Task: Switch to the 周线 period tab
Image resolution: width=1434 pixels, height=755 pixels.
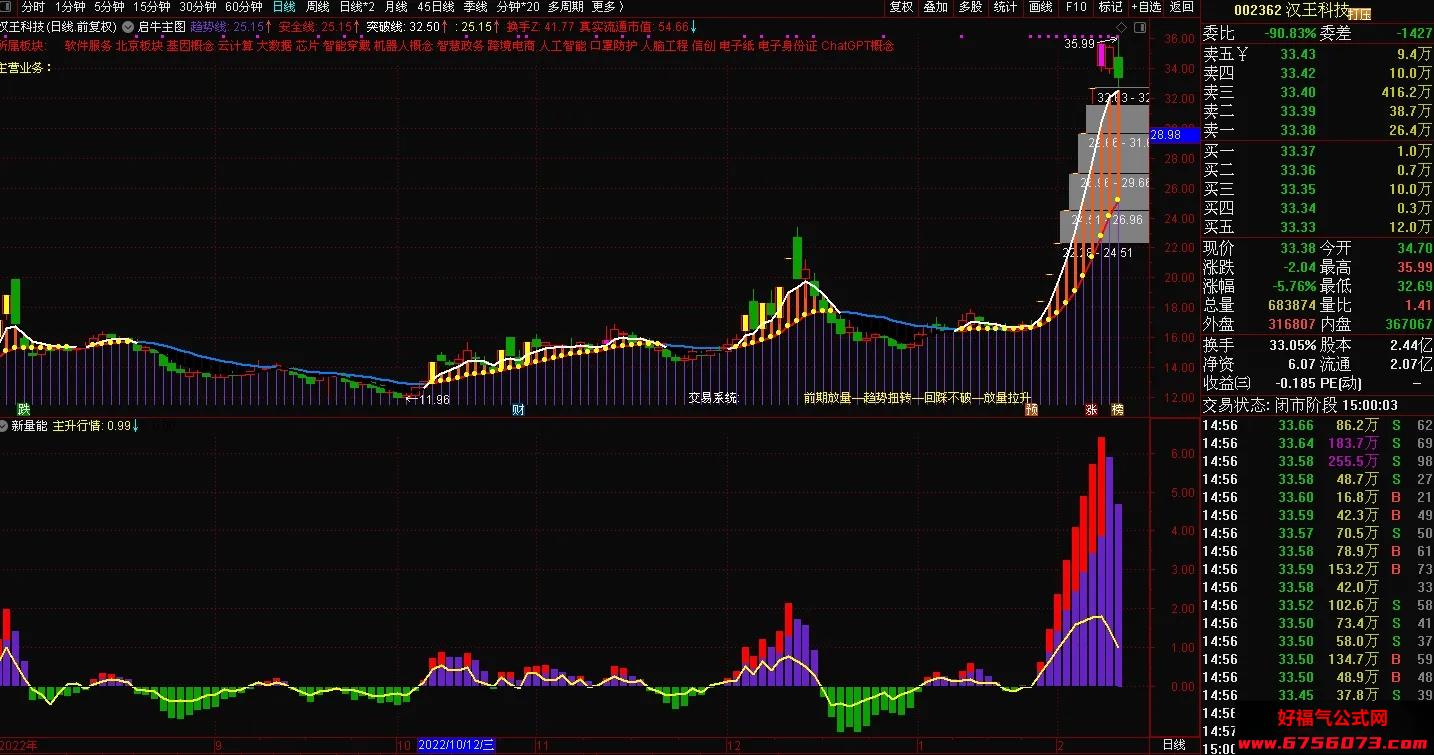Action: click(317, 7)
